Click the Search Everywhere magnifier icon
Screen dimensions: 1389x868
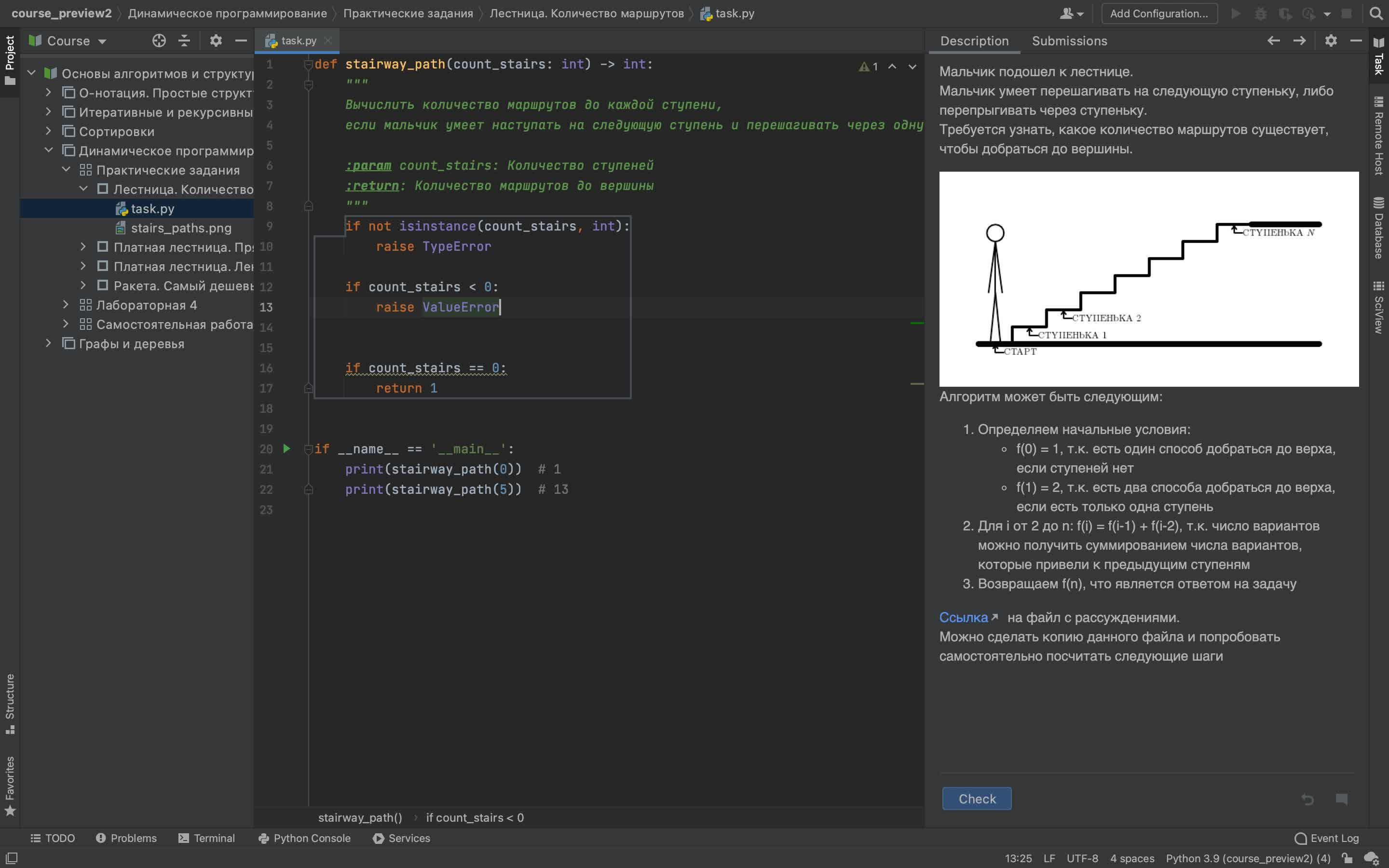click(x=1376, y=13)
